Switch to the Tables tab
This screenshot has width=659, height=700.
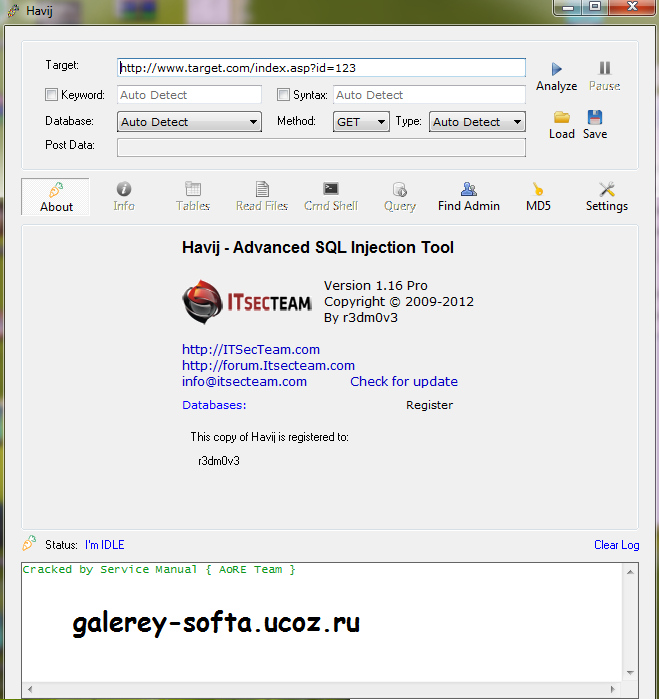[x=193, y=197]
